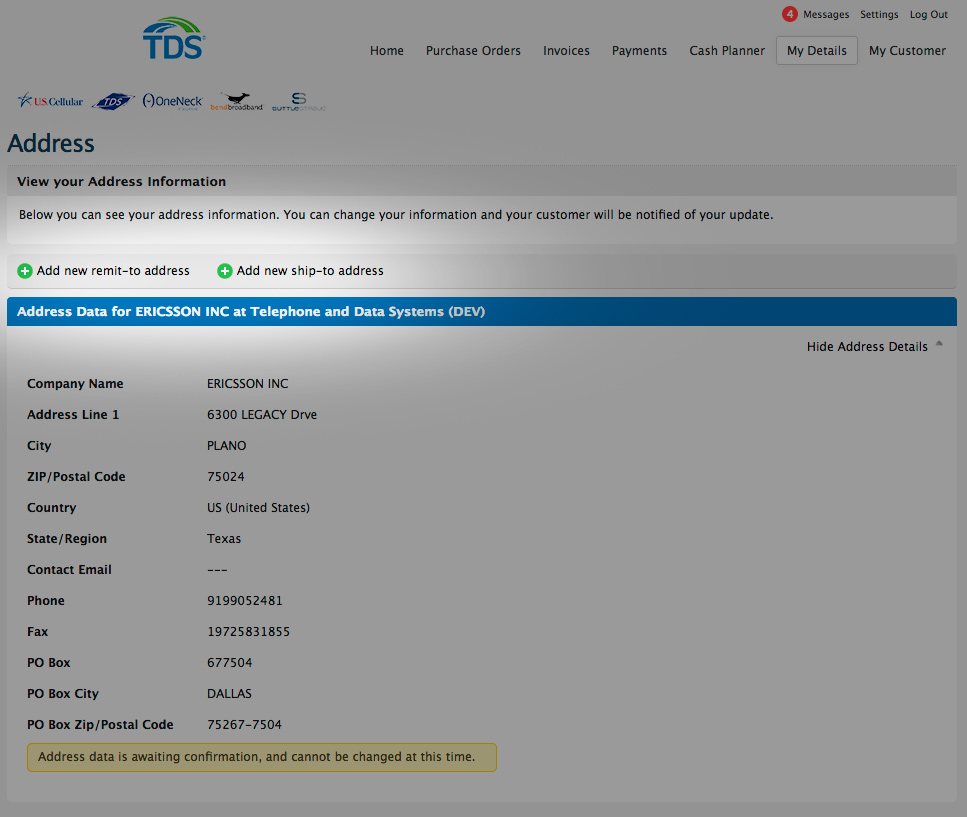Open the Payments menu
The height and width of the screenshot is (817, 967).
640,51
